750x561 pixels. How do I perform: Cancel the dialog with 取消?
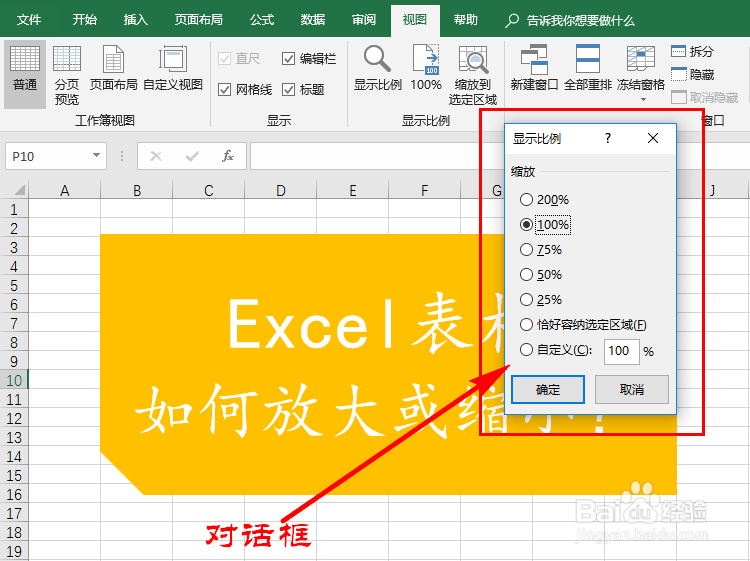coord(631,389)
